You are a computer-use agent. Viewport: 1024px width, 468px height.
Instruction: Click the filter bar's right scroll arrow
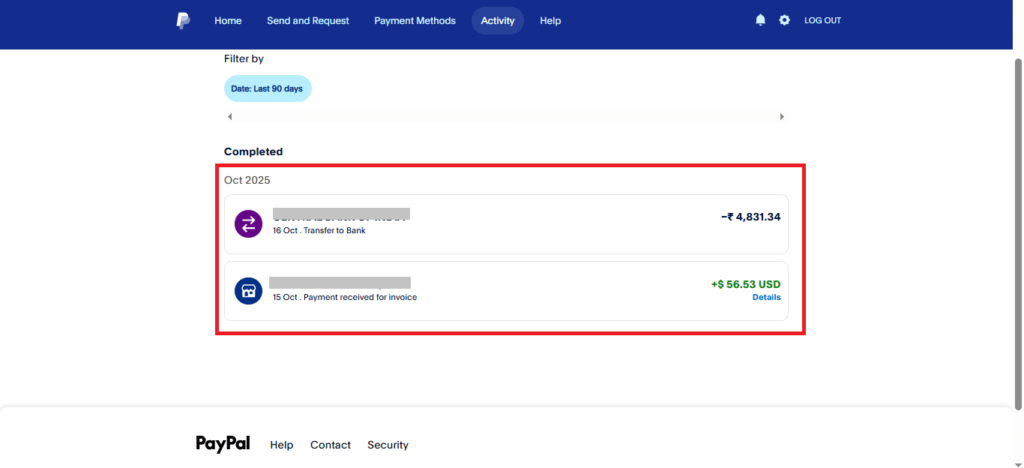[x=782, y=117]
